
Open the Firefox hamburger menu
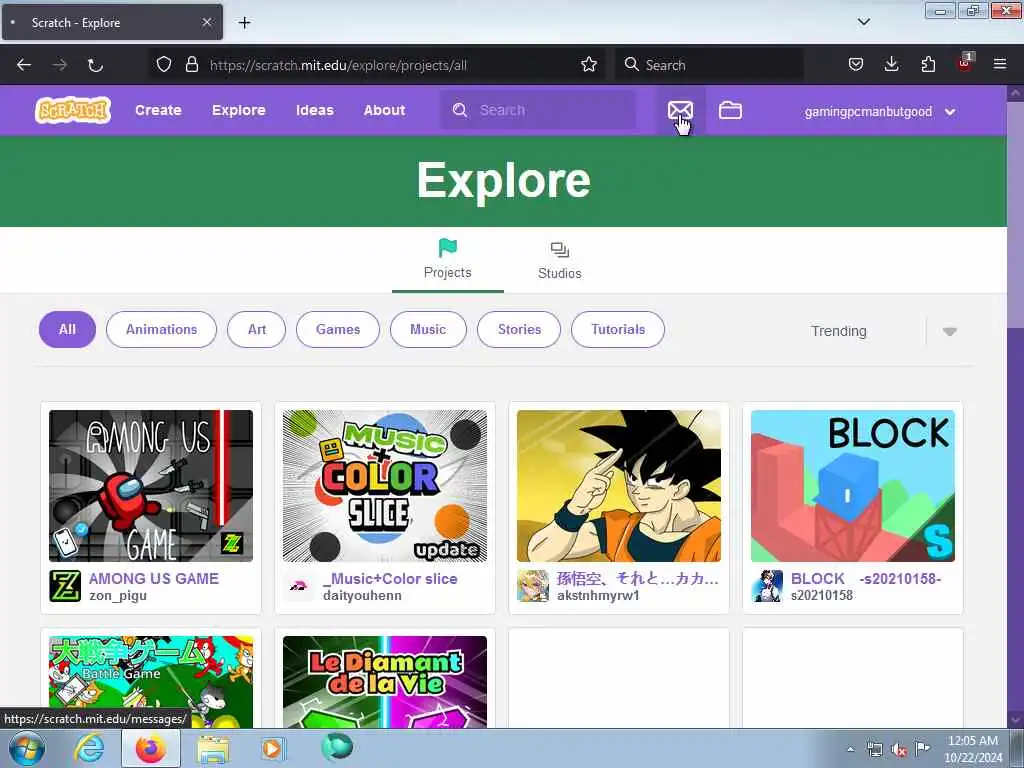1000,64
